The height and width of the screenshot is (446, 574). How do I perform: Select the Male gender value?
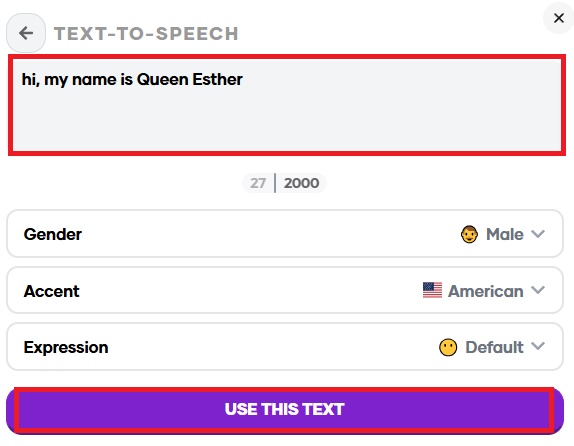coord(504,234)
